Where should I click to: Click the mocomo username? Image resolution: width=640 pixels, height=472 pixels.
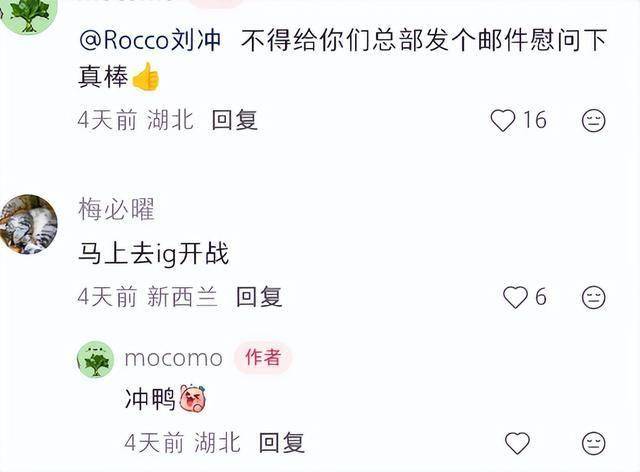pos(173,359)
